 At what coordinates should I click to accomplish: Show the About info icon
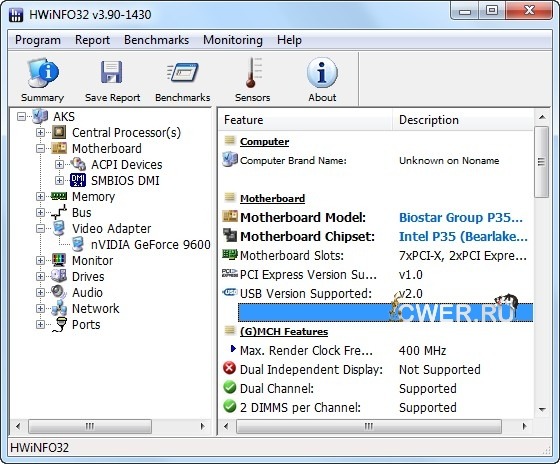(x=322, y=73)
